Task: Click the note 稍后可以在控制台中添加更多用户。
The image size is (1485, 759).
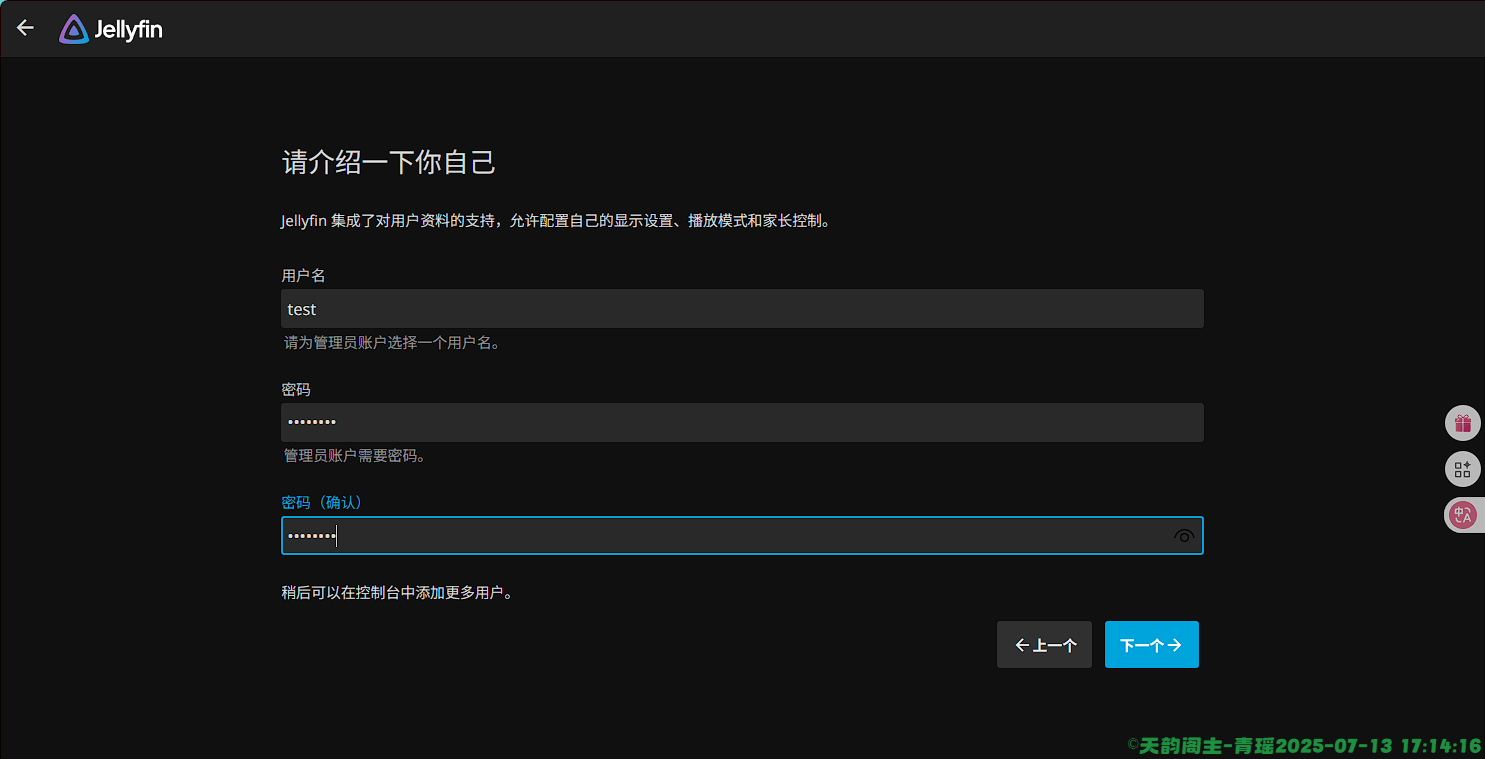Action: pyautogui.click(x=398, y=593)
